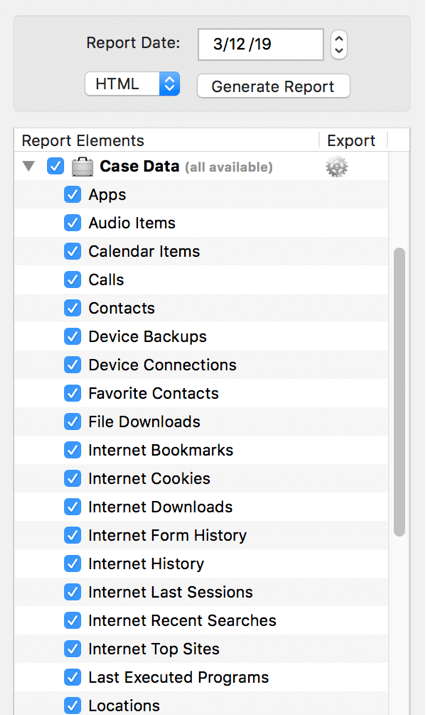Uncheck the Apps checkbox
Image resolution: width=427 pixels, height=715 pixels.
(x=73, y=195)
